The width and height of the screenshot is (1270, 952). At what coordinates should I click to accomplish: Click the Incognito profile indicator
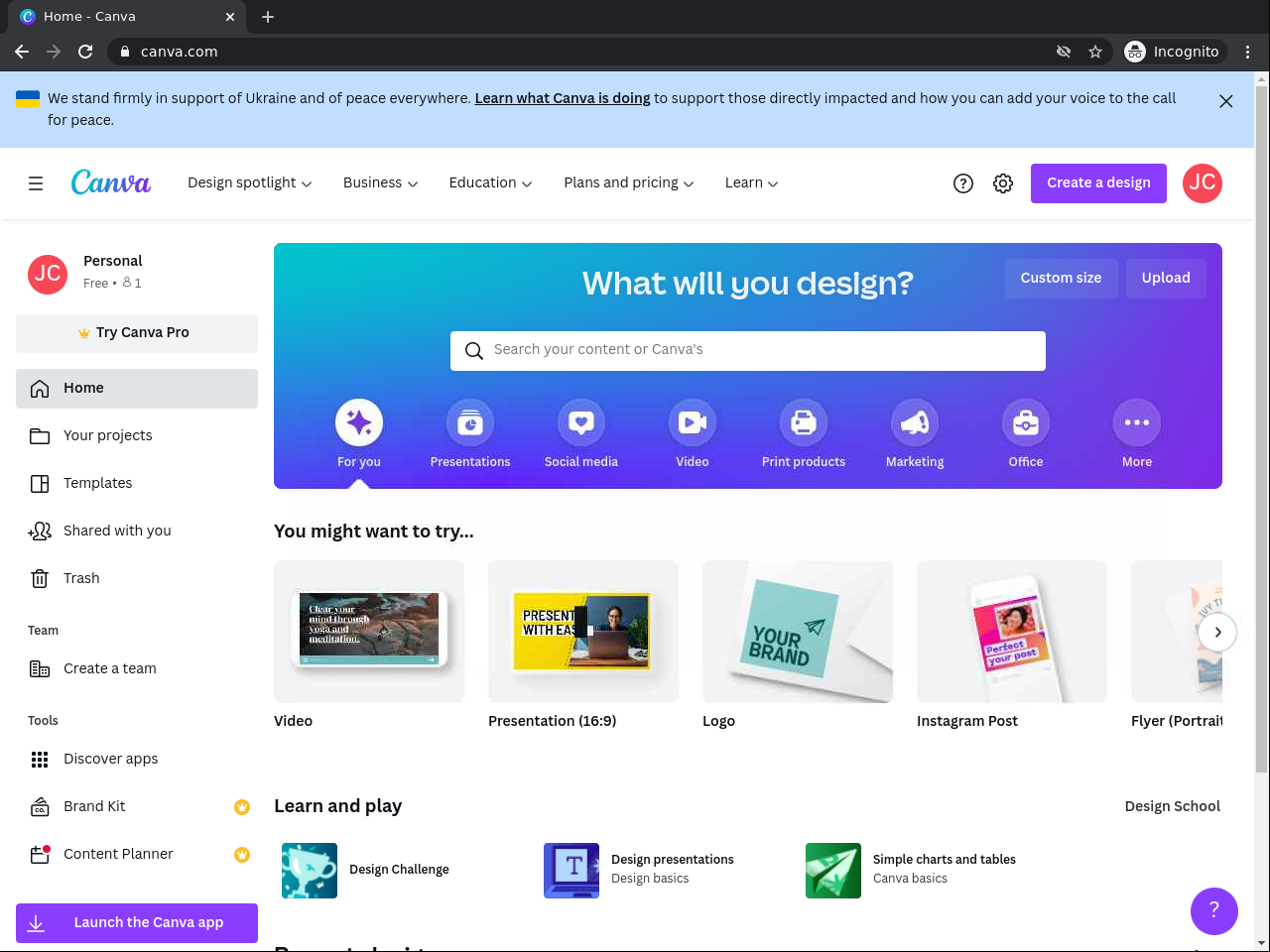(x=1174, y=52)
